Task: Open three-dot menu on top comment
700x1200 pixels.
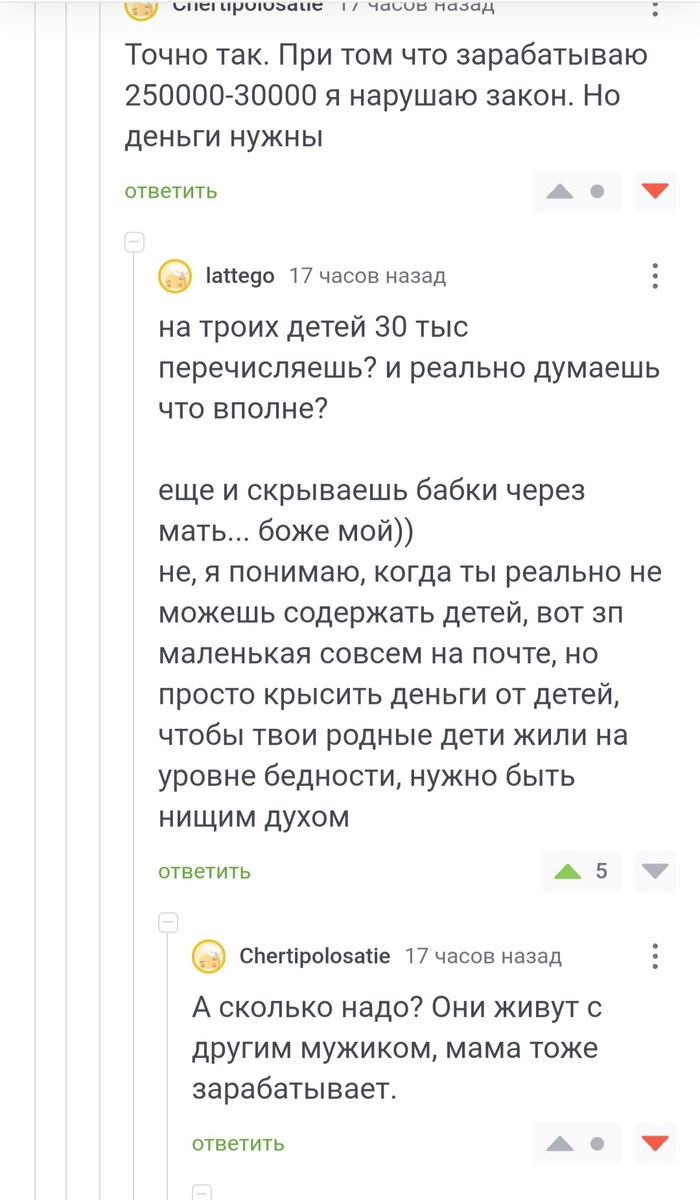Action: [655, 8]
